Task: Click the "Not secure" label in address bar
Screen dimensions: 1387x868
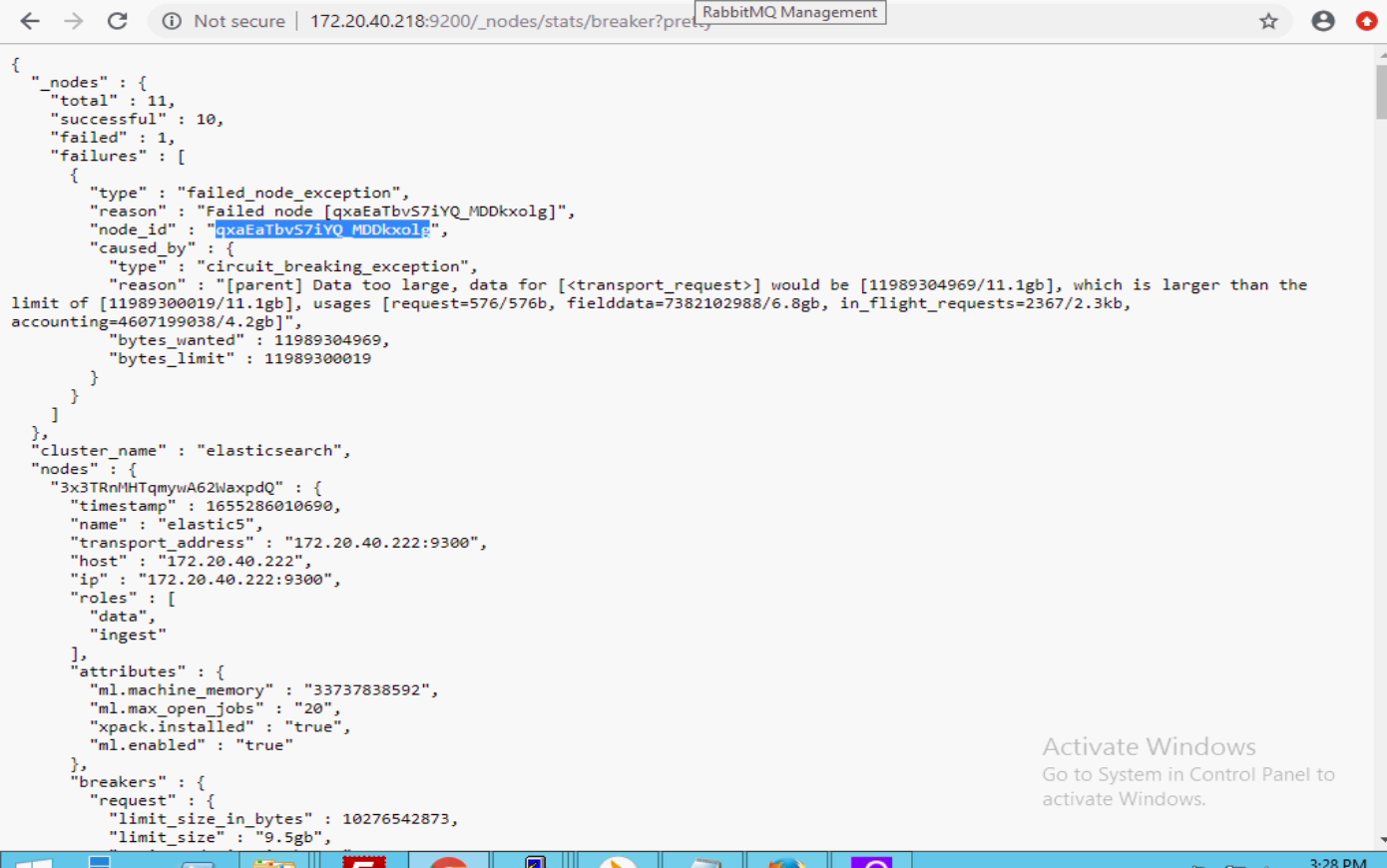Action: [x=239, y=21]
